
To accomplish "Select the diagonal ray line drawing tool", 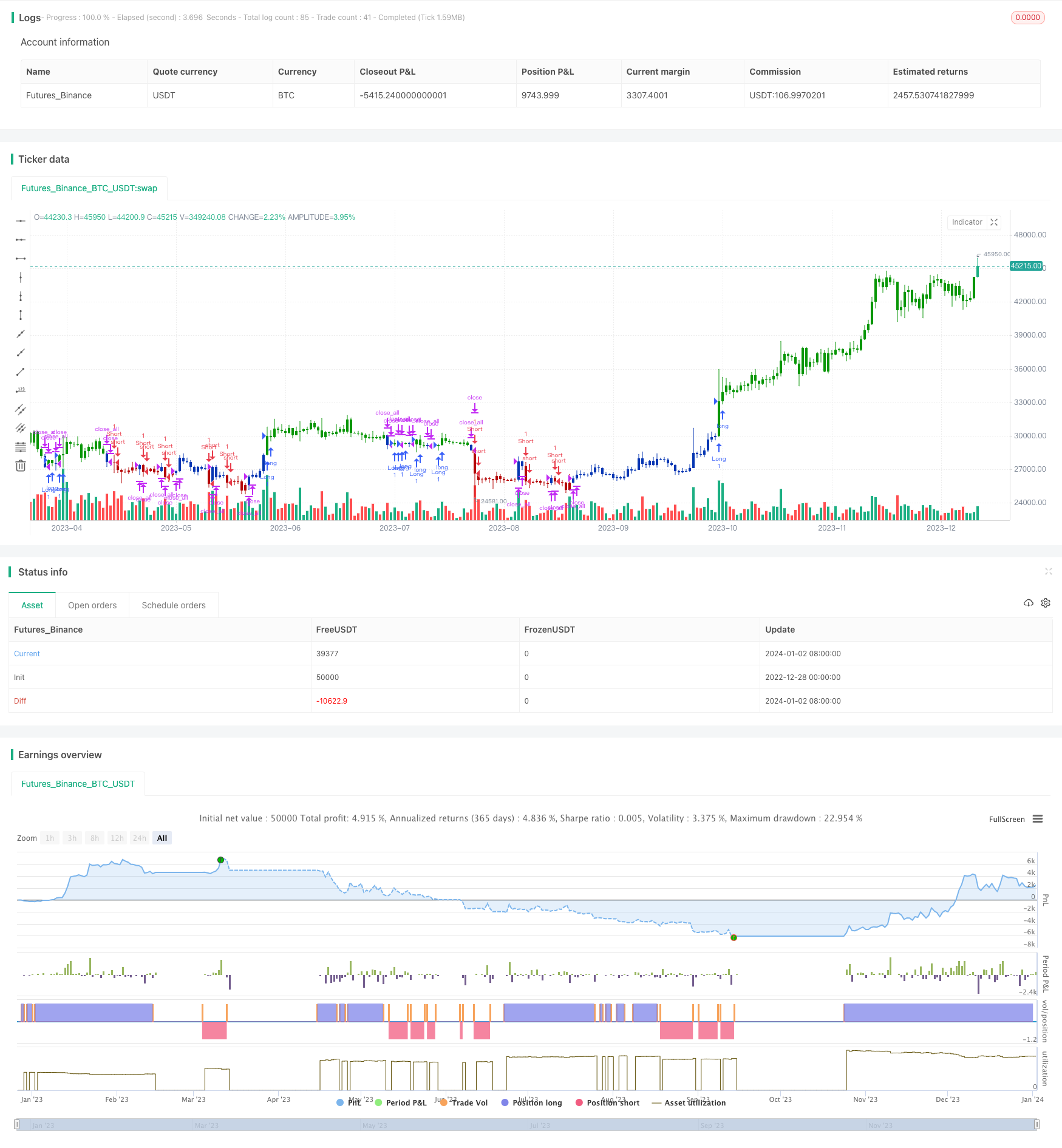I will pos(21,353).
